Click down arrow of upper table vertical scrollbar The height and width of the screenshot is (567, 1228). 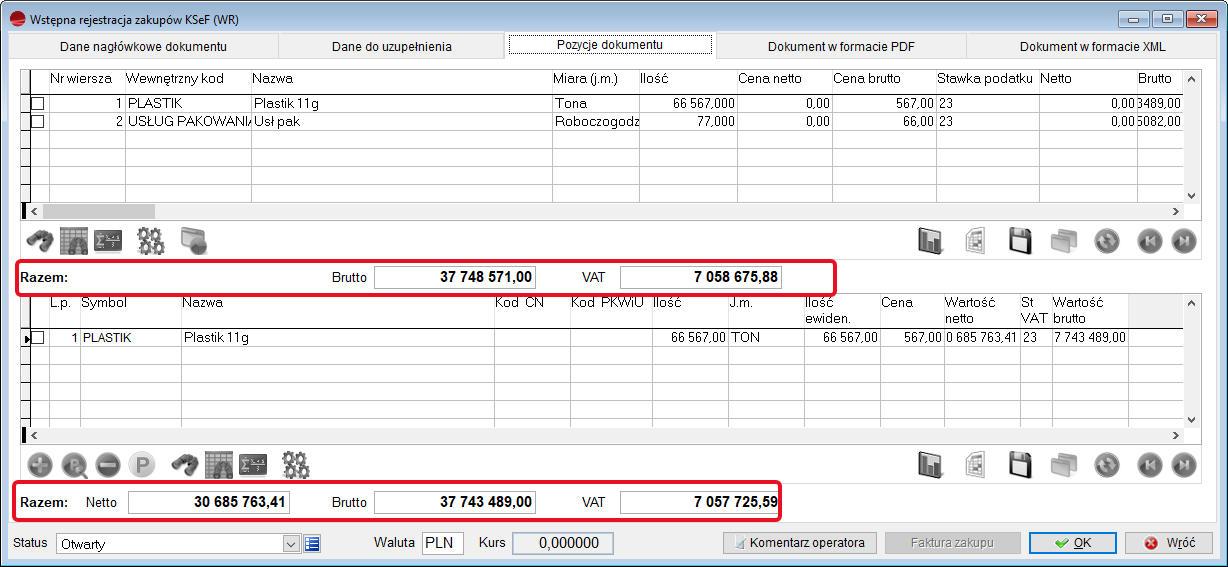1191,196
